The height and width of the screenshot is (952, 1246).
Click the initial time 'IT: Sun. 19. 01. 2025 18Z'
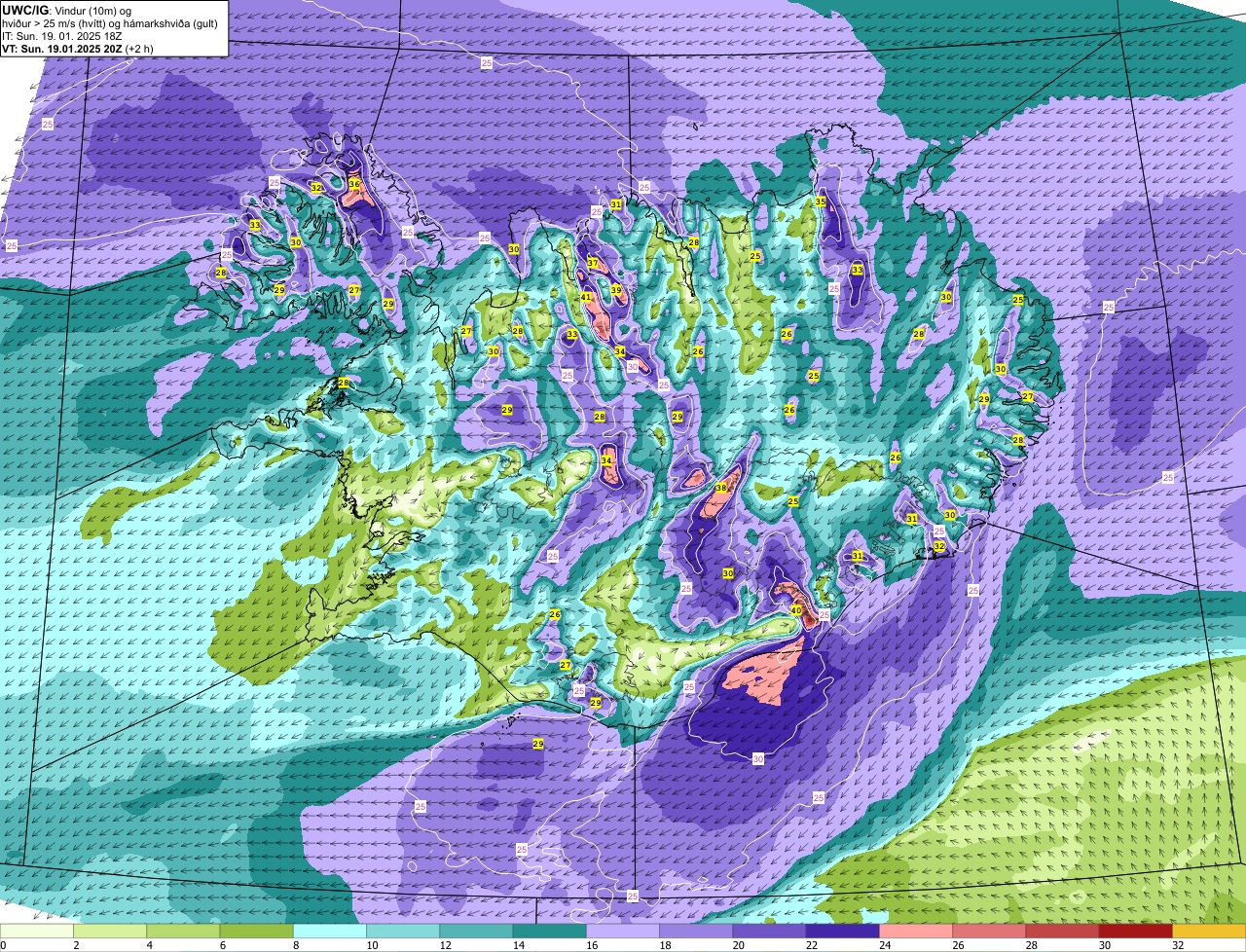click(x=62, y=36)
